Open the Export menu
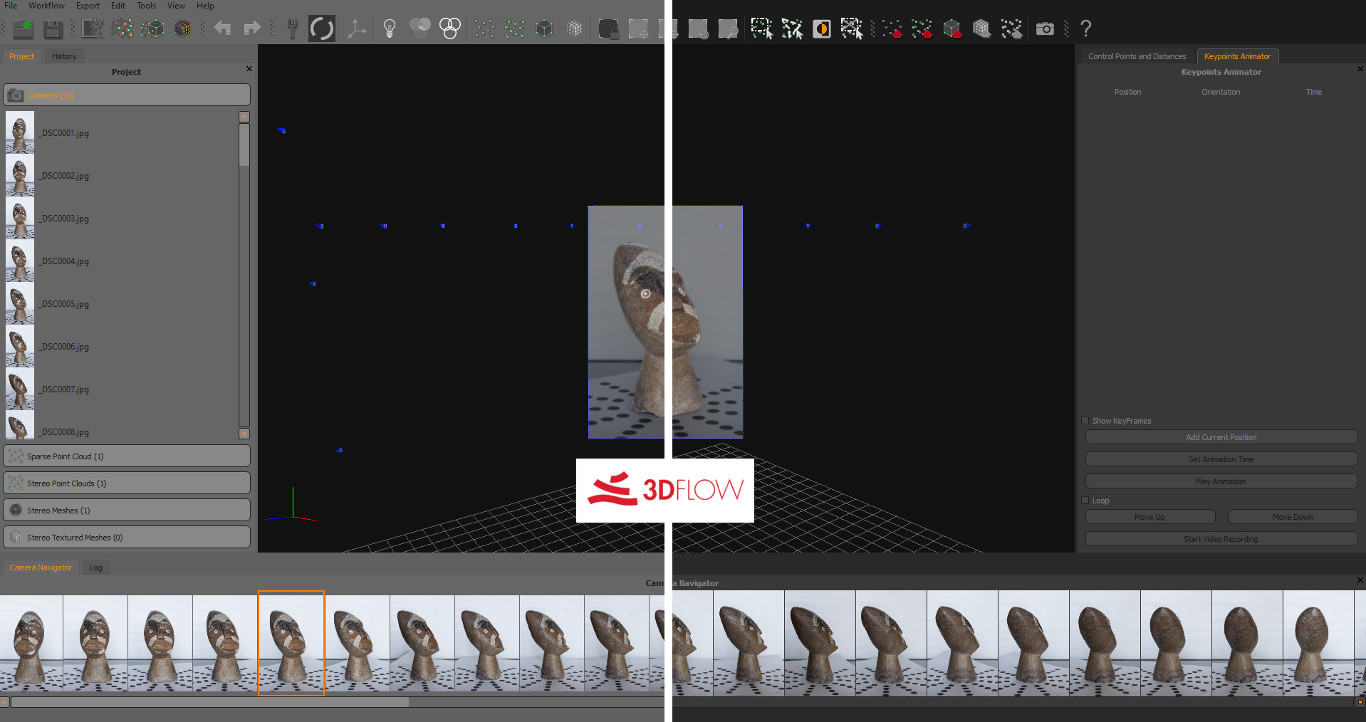Screen dimensions: 1366x722 point(88,6)
